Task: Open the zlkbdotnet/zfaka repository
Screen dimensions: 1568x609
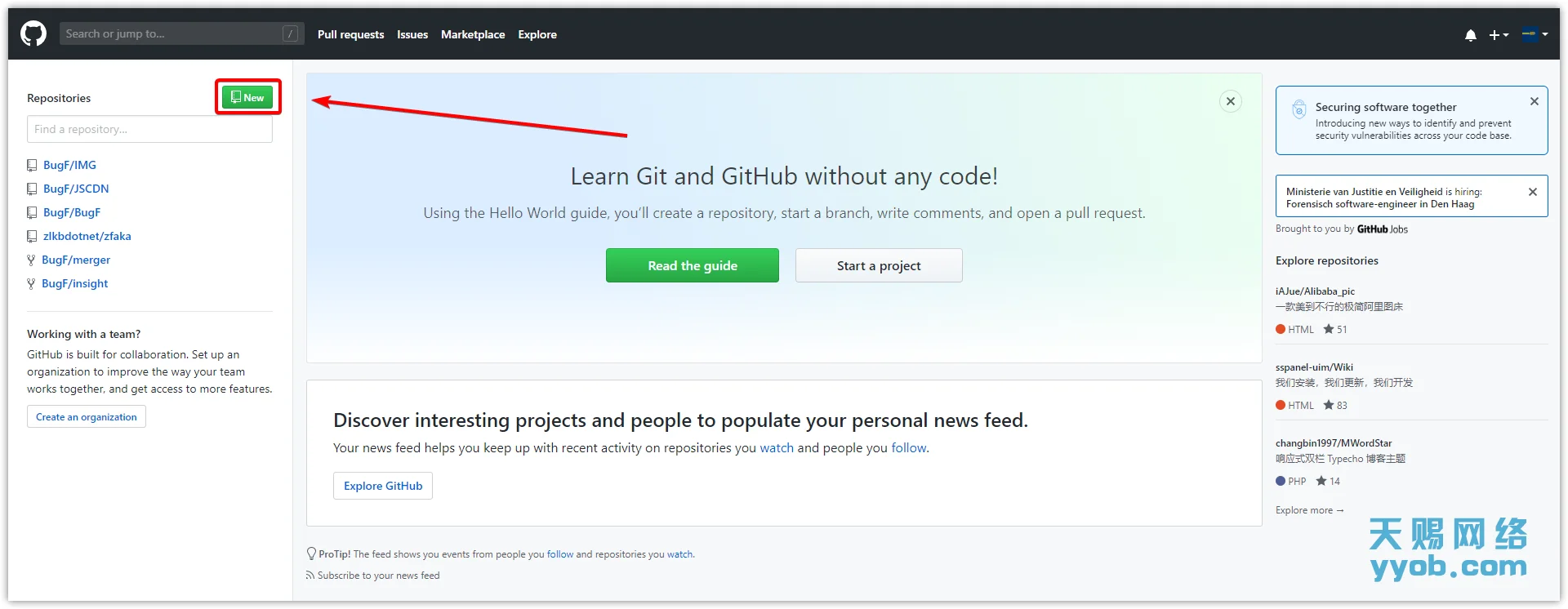Action: coord(87,236)
